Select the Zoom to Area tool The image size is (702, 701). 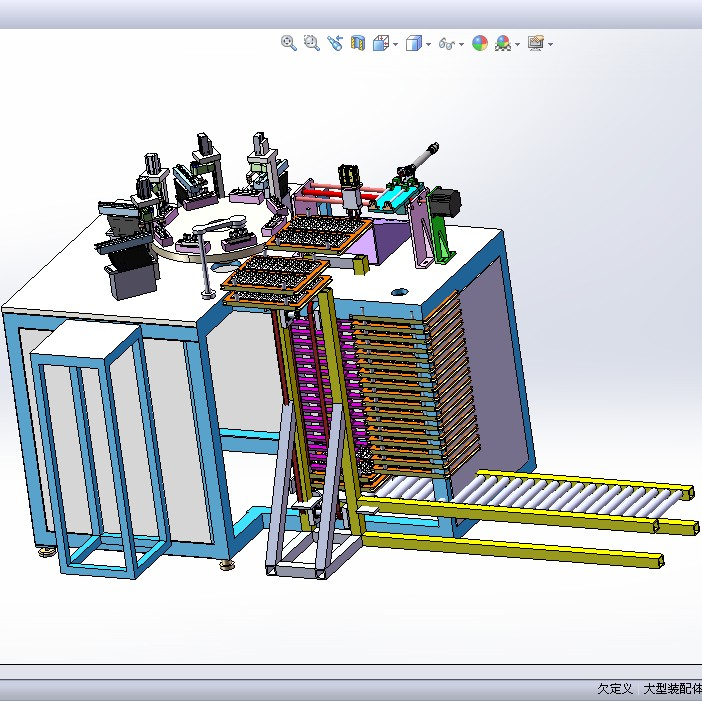pyautogui.click(x=311, y=43)
